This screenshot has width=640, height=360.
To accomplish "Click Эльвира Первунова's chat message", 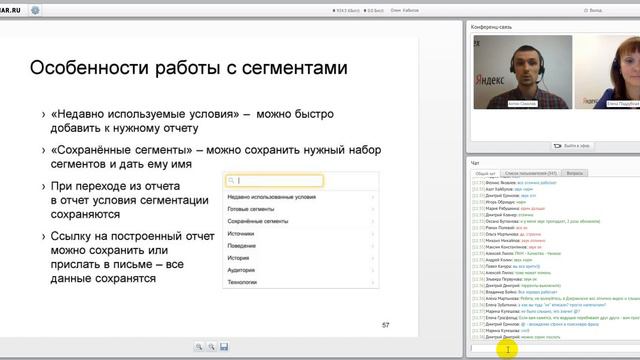I will (505, 279).
